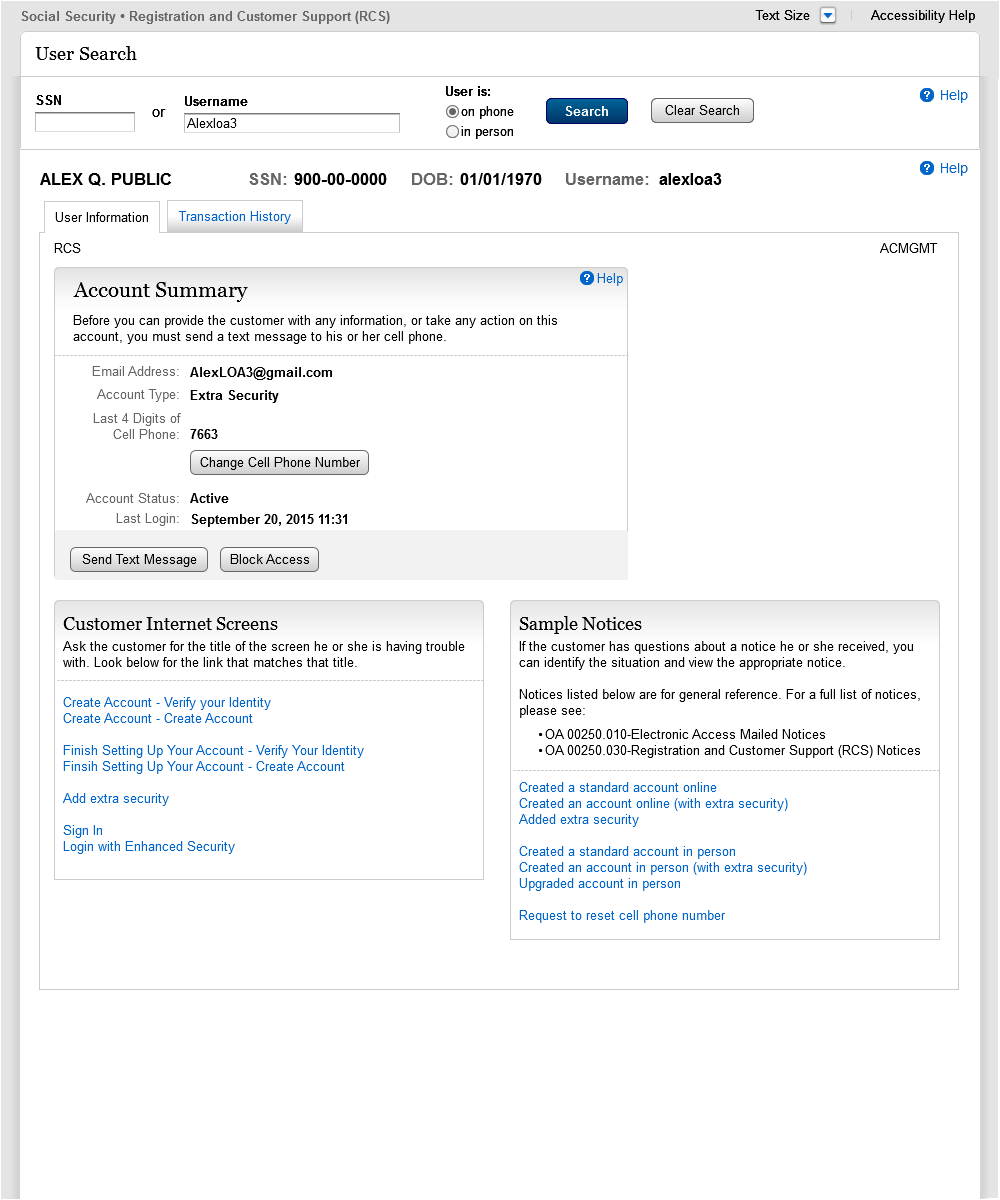The height and width of the screenshot is (1200, 1000).
Task: Click the Account Status value Active
Action: pos(209,498)
